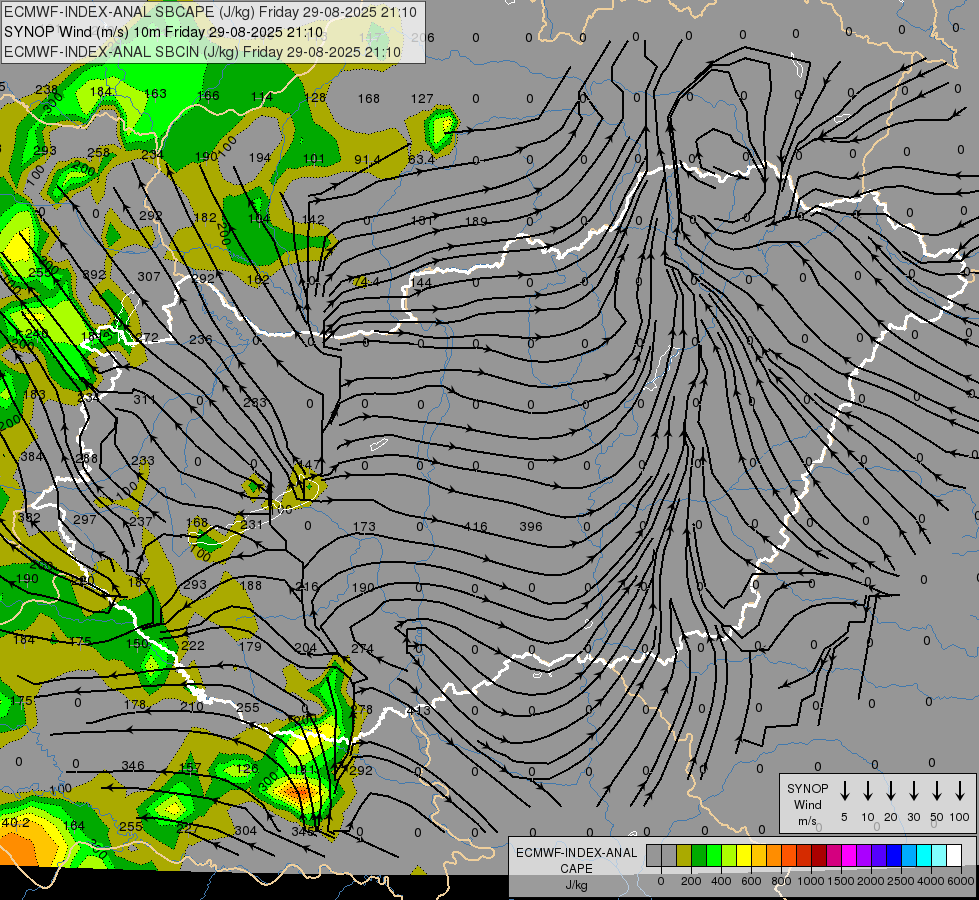Click the ECMWF-INDEX-ANAL CAPE legend title
Image resolution: width=979 pixels, height=900 pixels.
pyautogui.click(x=576, y=868)
